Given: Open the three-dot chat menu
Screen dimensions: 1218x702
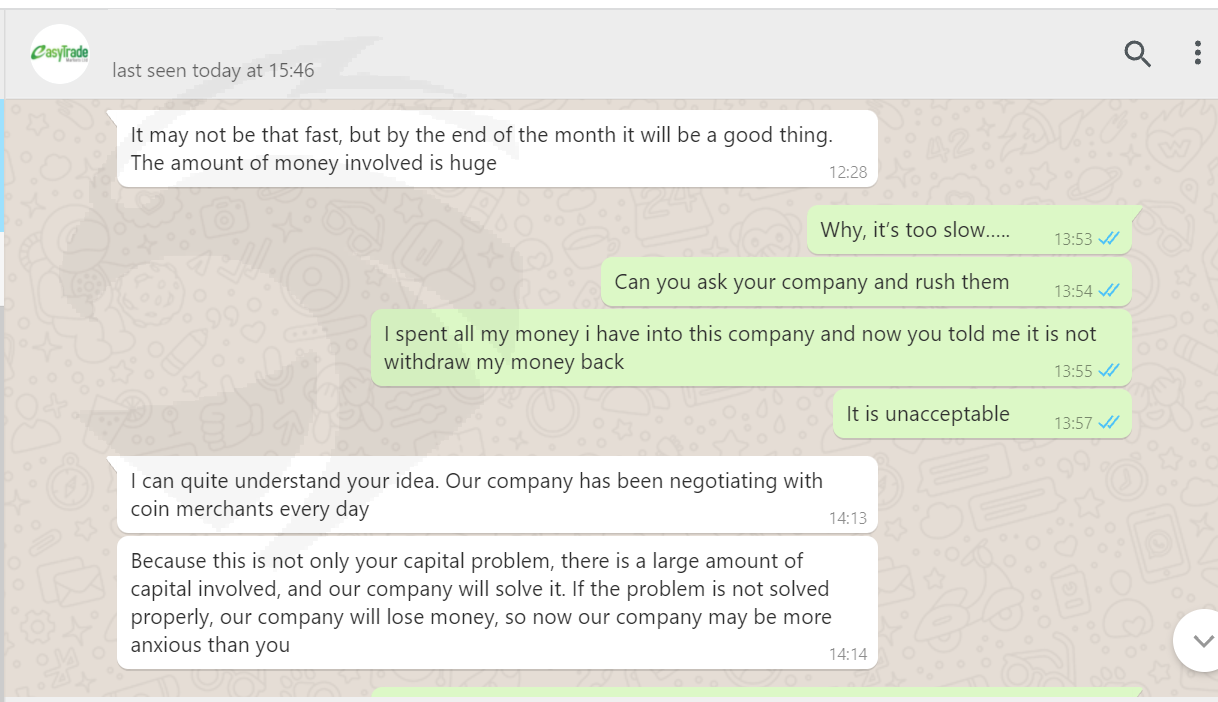Looking at the screenshot, I should tap(1197, 53).
